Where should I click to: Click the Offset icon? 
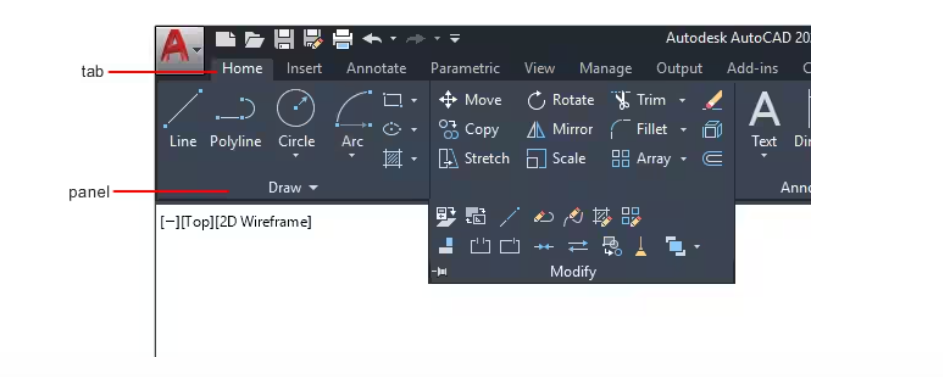712,159
